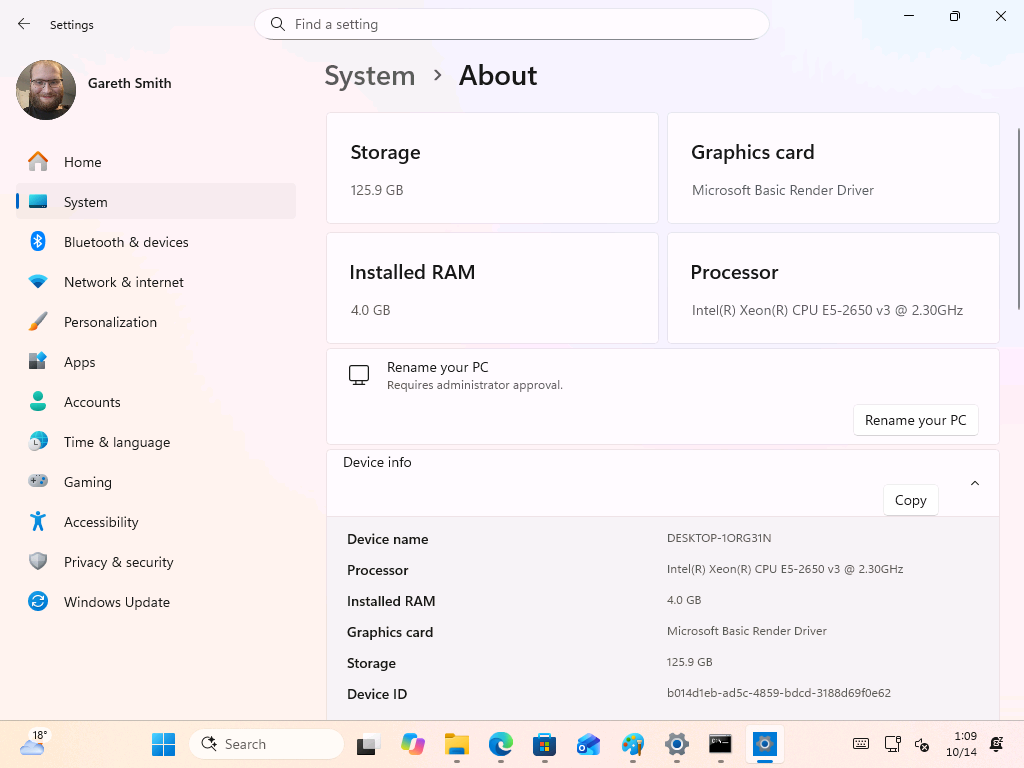Open Personalization settings
This screenshot has width=1024, height=768.
(155, 322)
